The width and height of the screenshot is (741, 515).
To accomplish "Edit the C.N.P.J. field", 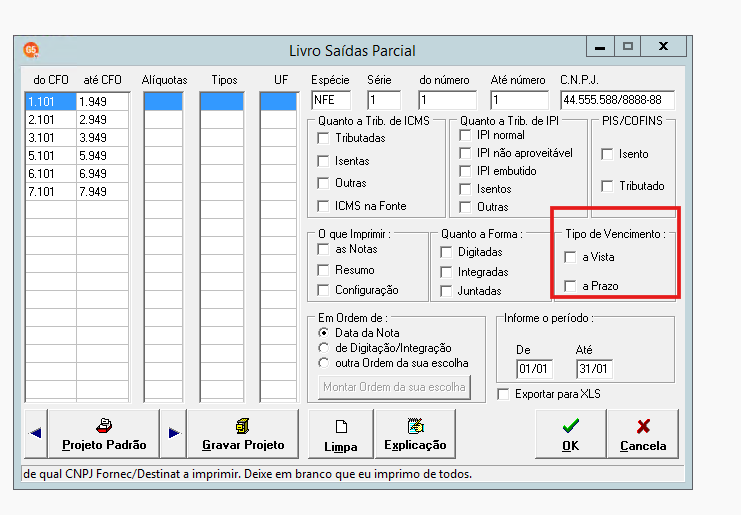I will pyautogui.click(x=617, y=100).
